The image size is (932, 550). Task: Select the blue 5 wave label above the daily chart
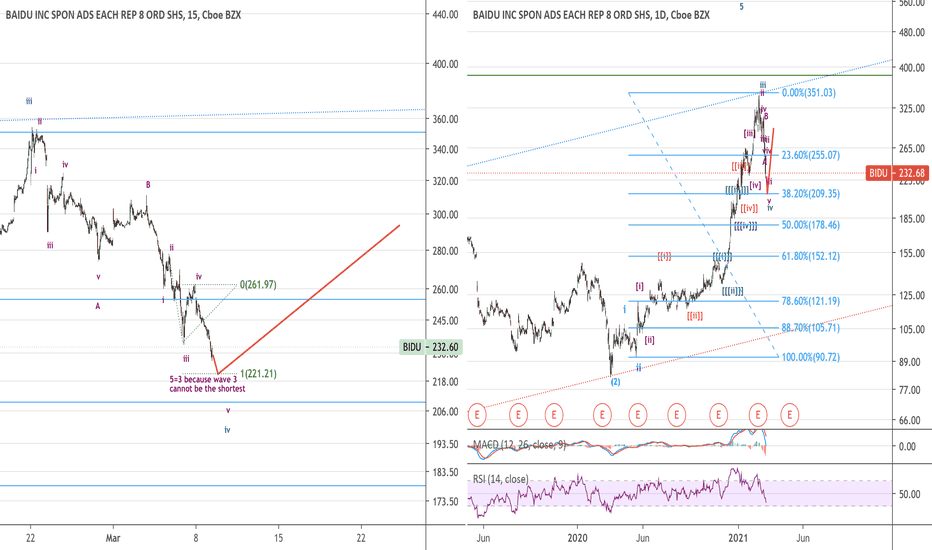(741, 7)
